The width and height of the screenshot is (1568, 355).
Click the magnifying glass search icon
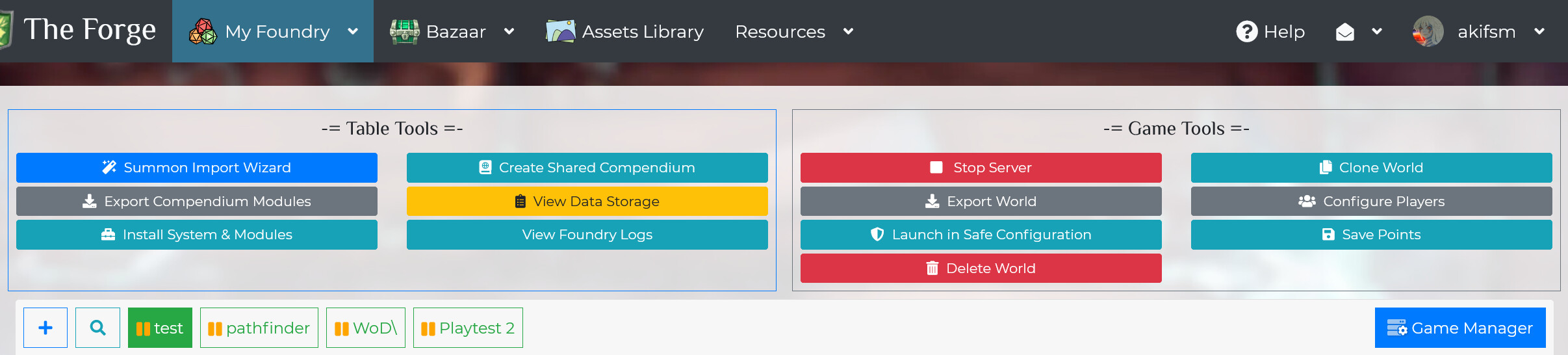click(97, 328)
